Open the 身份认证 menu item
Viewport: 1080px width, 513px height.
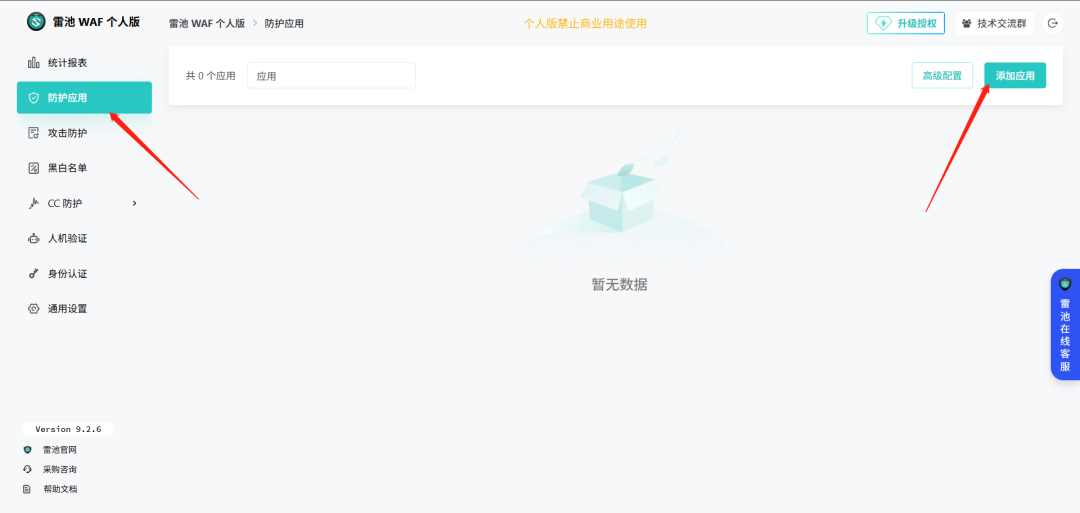[x=84, y=273]
